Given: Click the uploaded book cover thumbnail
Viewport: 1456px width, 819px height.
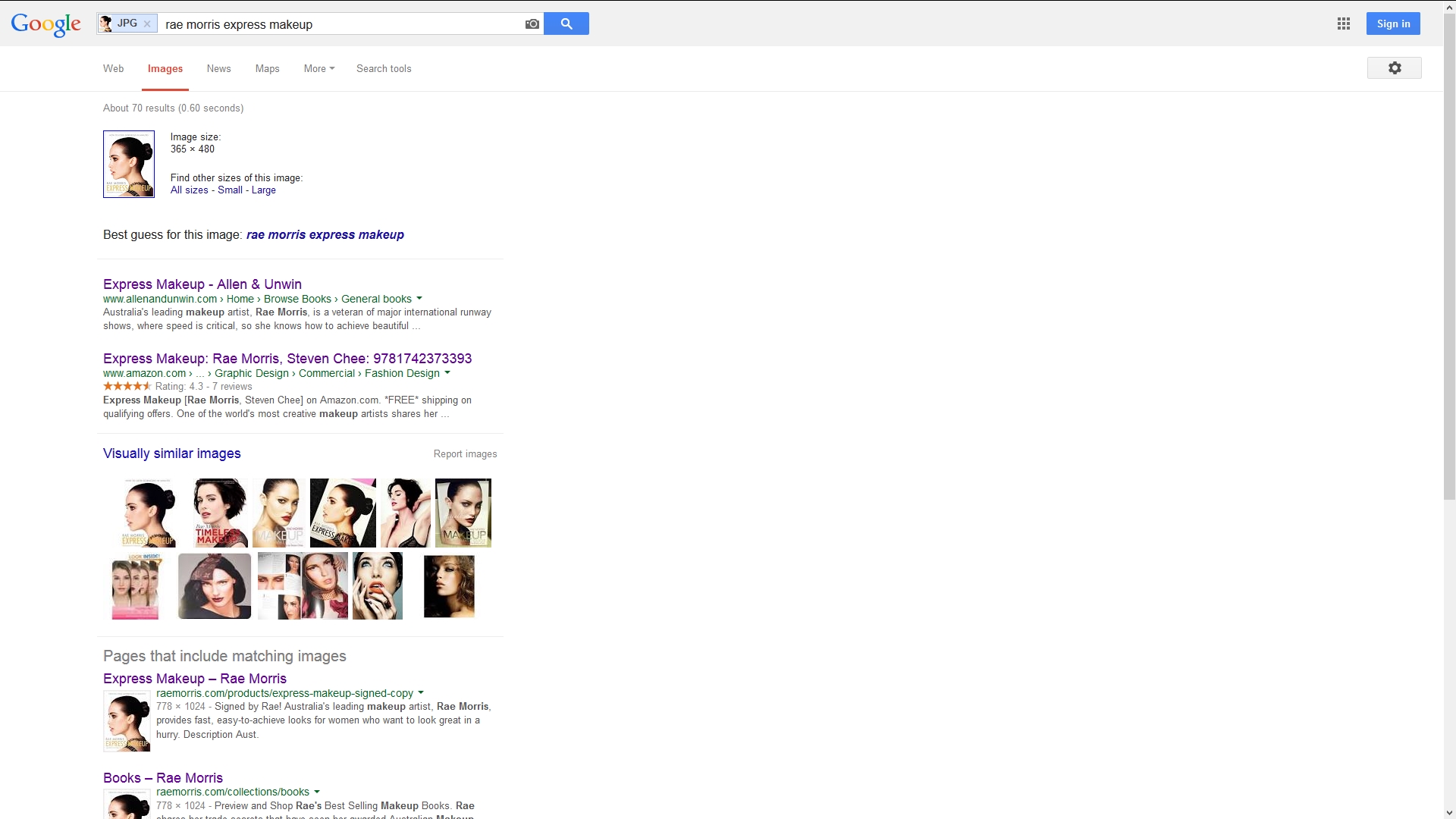Looking at the screenshot, I should pos(129,164).
